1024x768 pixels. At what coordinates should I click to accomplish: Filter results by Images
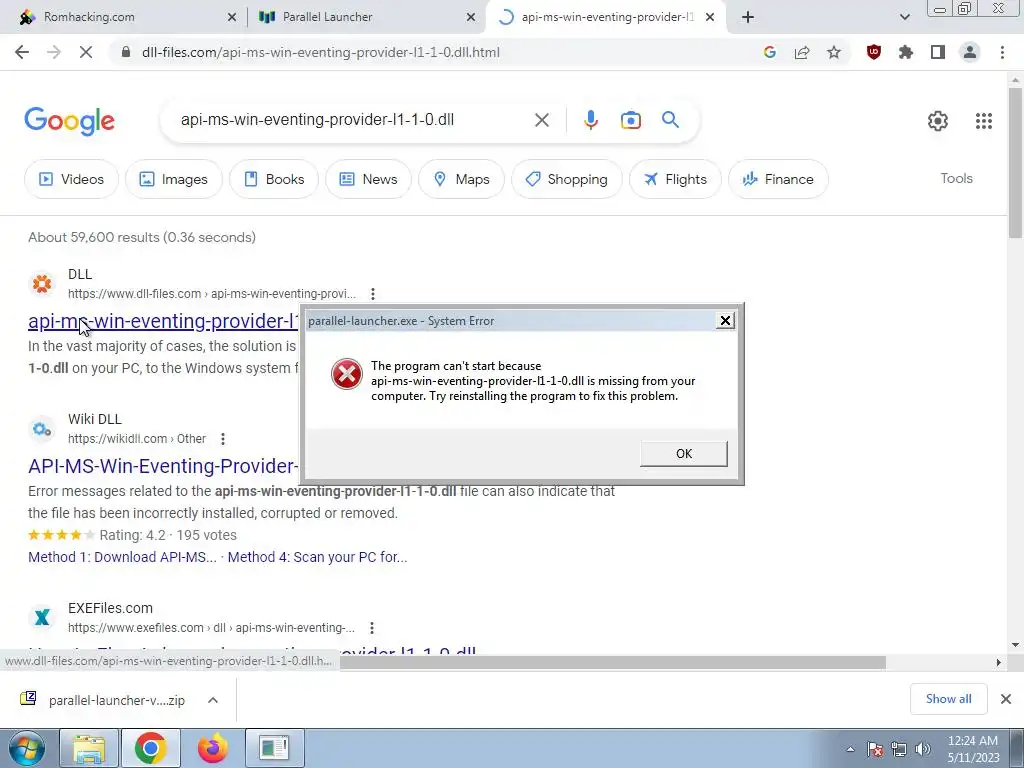click(174, 179)
